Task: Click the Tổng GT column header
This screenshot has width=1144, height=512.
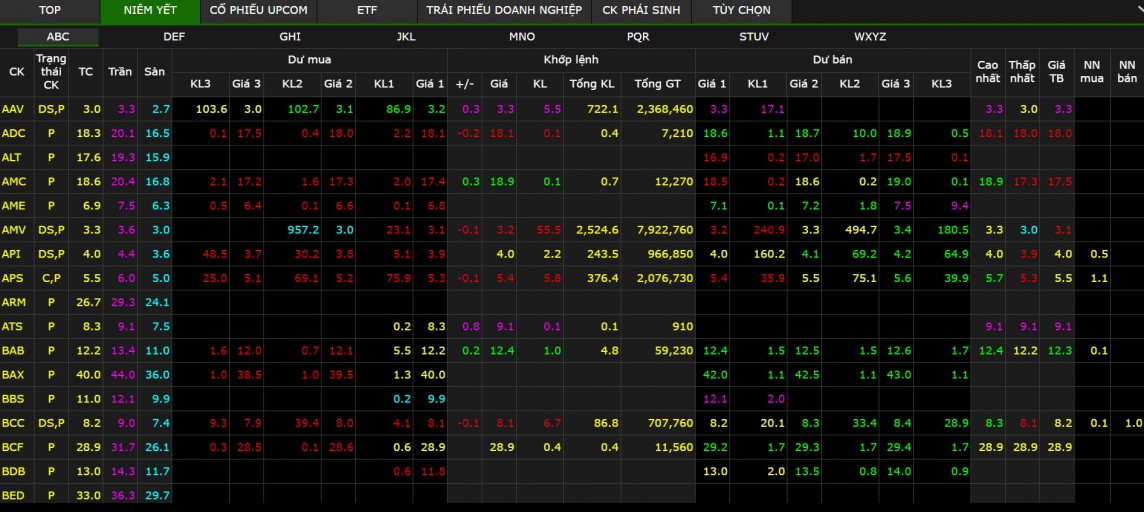Action: [657, 84]
